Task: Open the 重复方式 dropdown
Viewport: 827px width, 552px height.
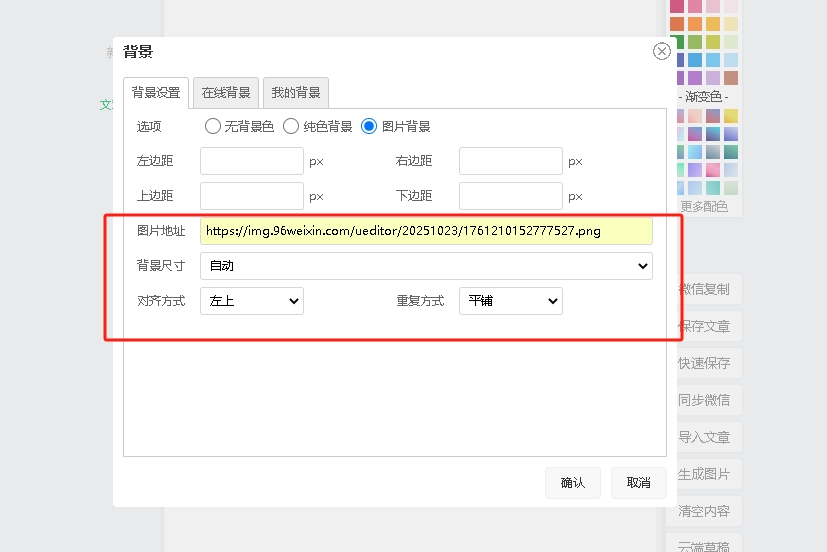Action: 510,301
